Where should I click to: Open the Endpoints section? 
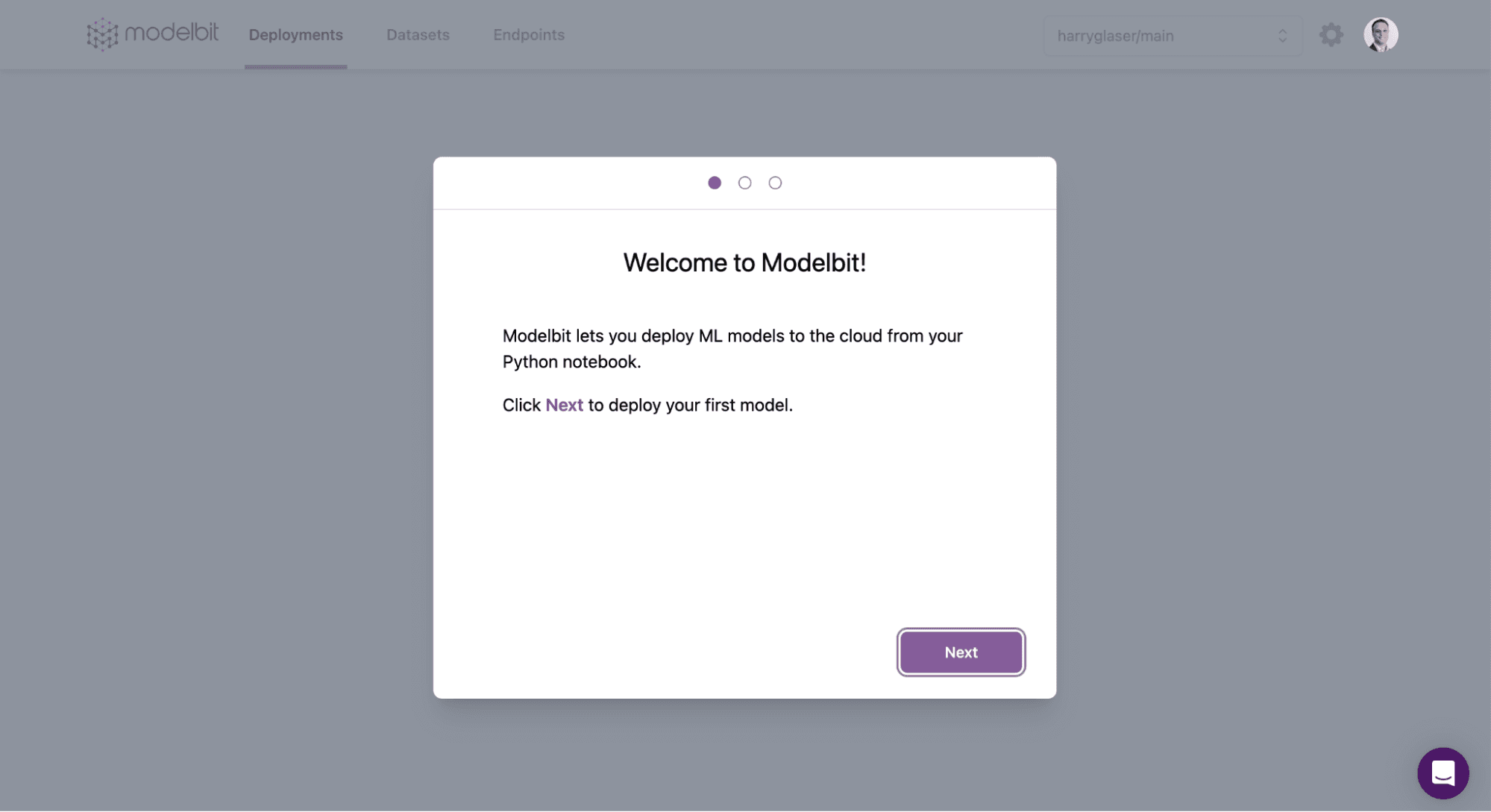528,34
